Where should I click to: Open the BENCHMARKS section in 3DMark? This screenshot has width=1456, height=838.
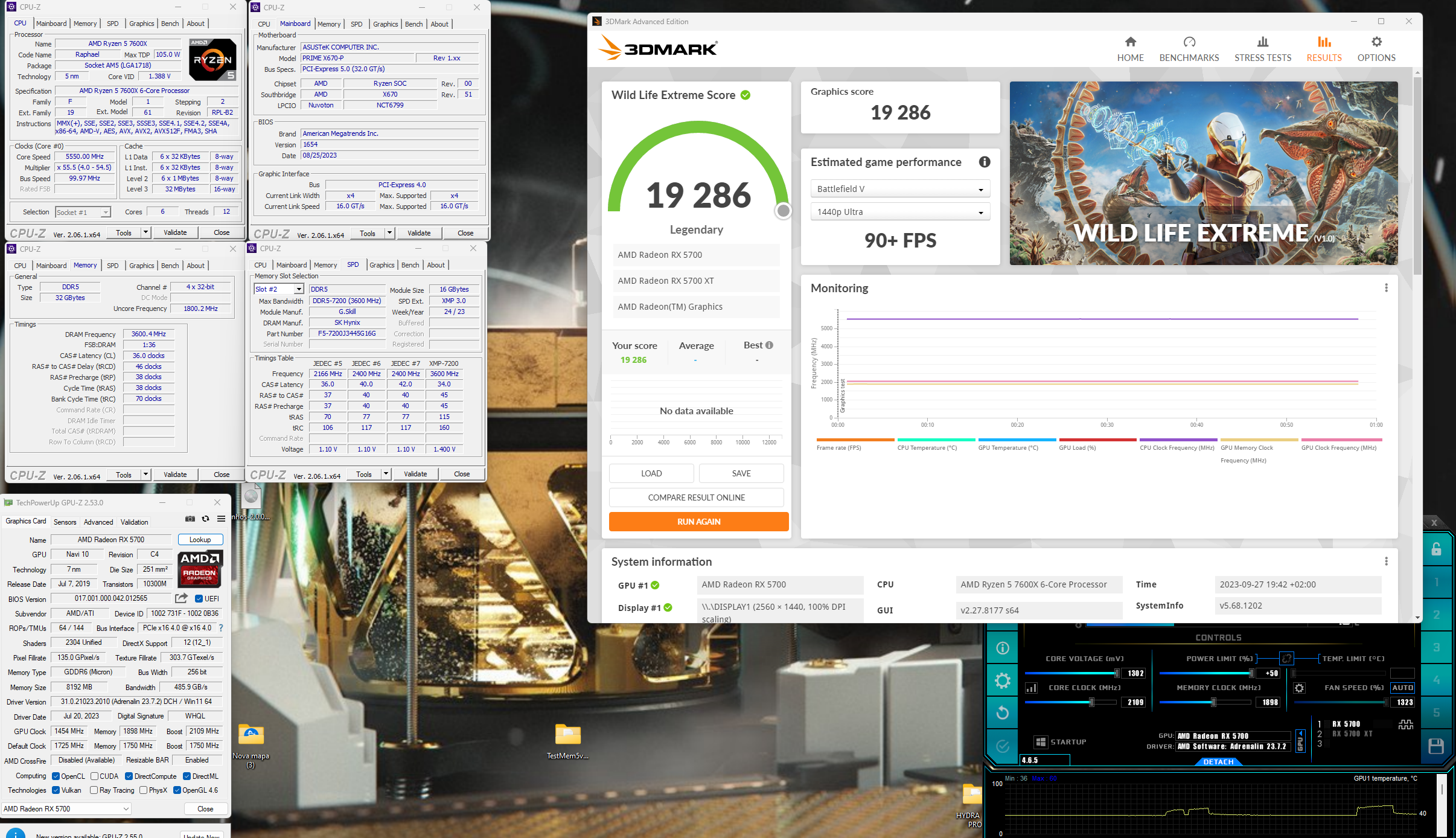coord(1189,50)
